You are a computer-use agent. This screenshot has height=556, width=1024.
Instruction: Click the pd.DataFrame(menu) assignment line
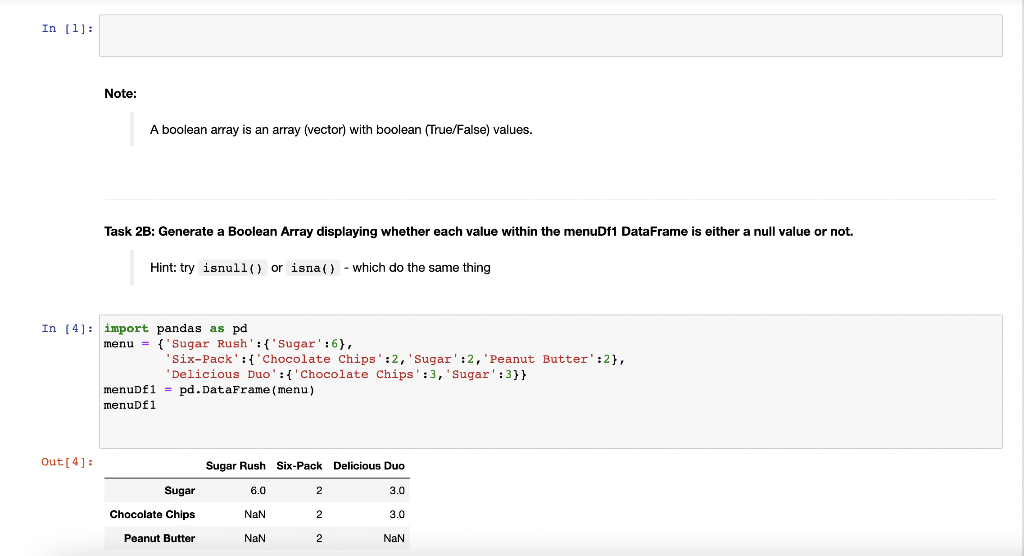pyautogui.click(x=209, y=389)
